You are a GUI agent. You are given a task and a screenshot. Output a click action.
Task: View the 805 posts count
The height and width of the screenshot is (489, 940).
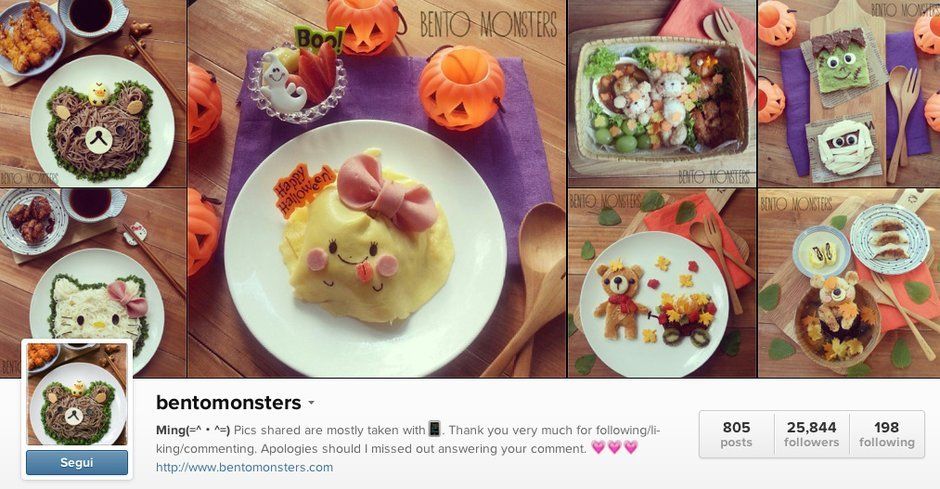(736, 434)
